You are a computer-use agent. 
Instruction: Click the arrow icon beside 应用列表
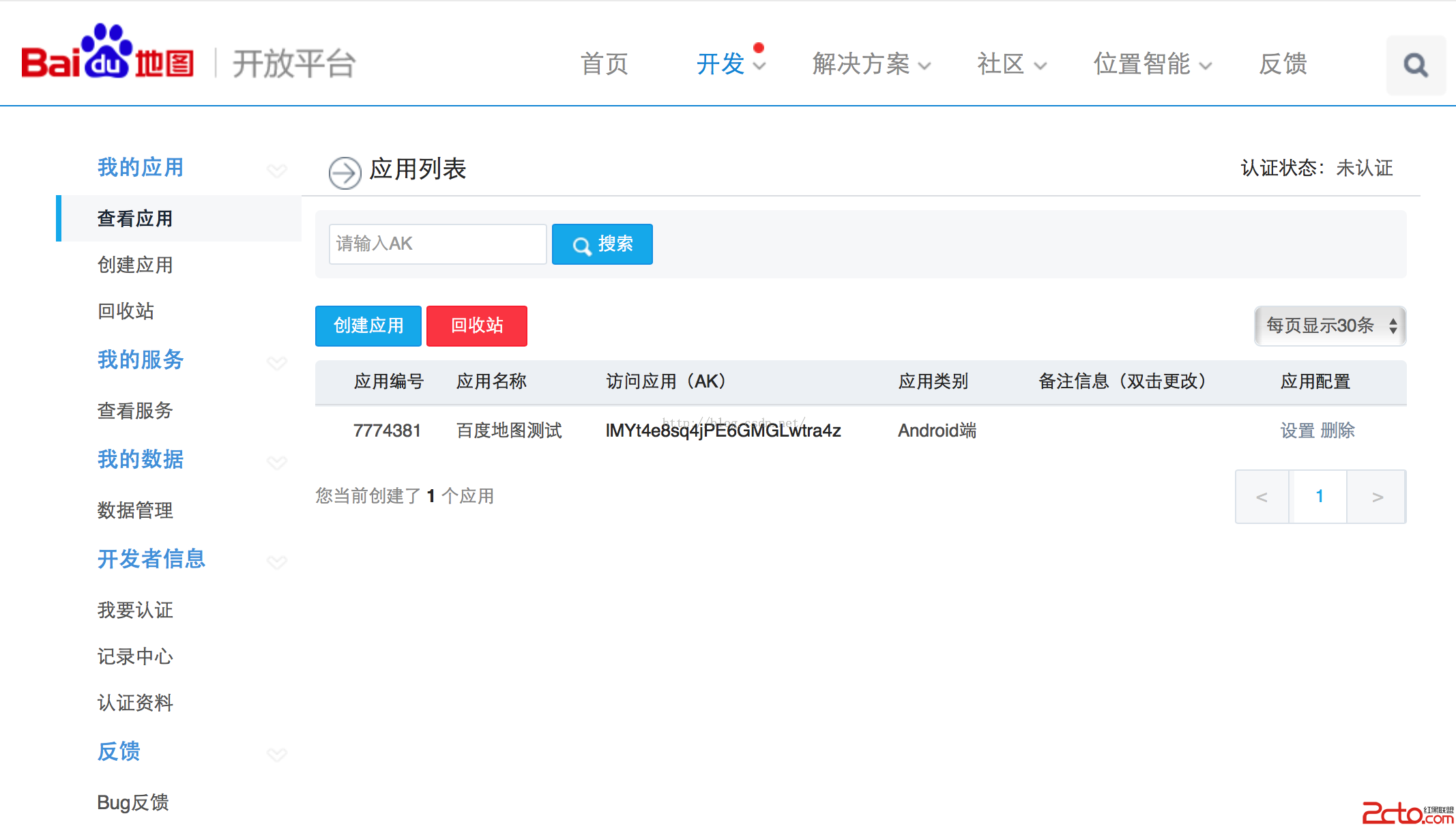(x=345, y=173)
